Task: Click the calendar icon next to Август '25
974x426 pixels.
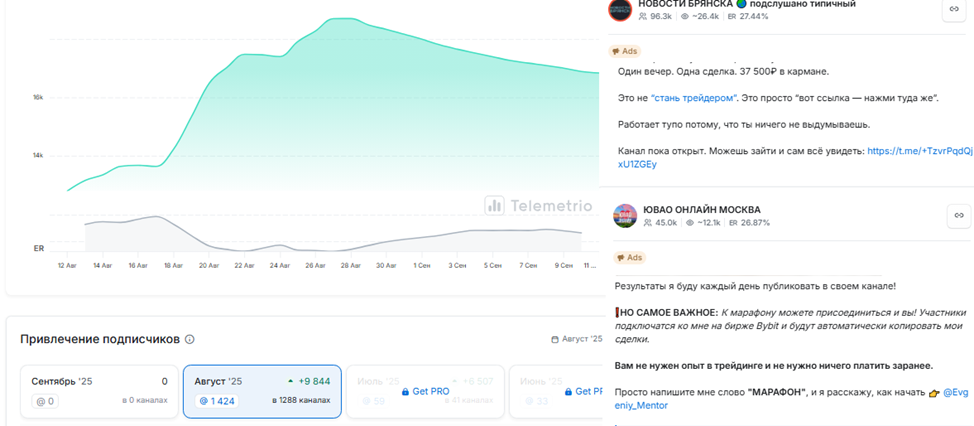Action: pos(555,340)
